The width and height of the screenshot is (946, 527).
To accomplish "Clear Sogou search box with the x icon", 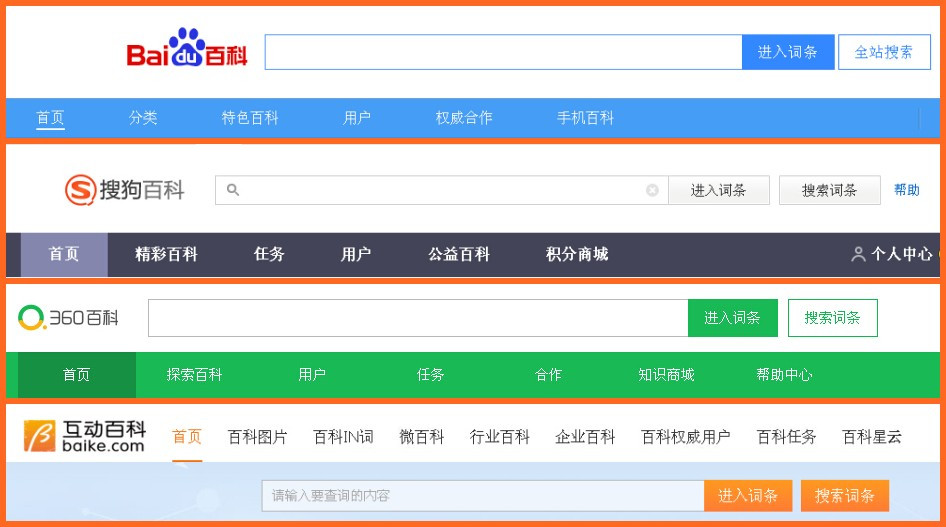I will pos(652,191).
